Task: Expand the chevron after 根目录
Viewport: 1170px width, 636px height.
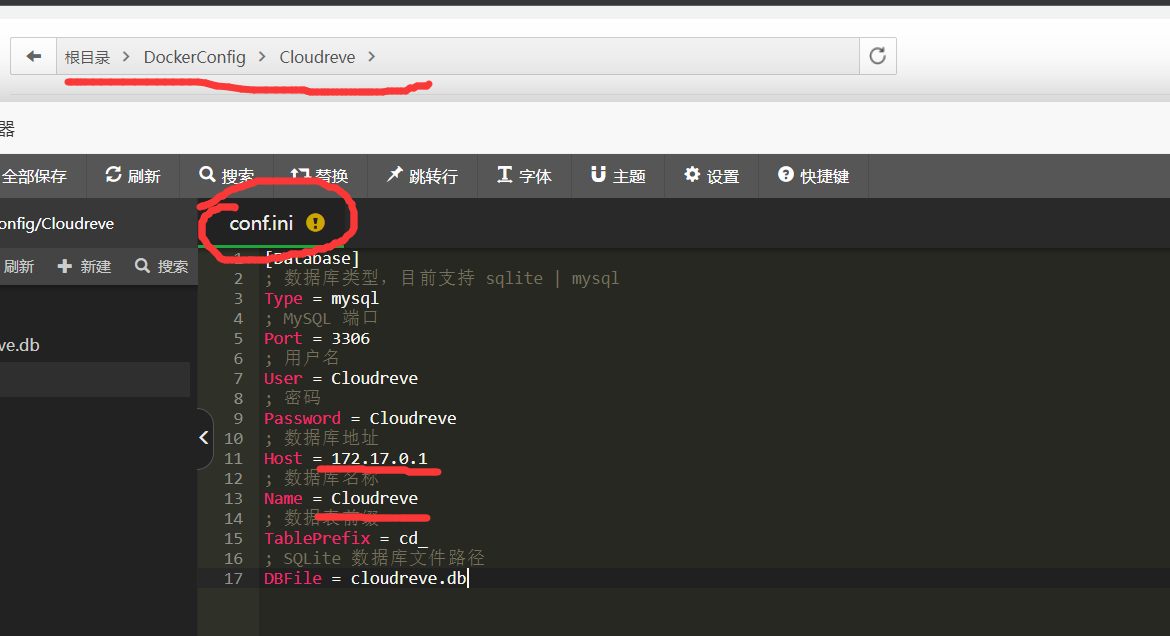Action: tap(126, 57)
